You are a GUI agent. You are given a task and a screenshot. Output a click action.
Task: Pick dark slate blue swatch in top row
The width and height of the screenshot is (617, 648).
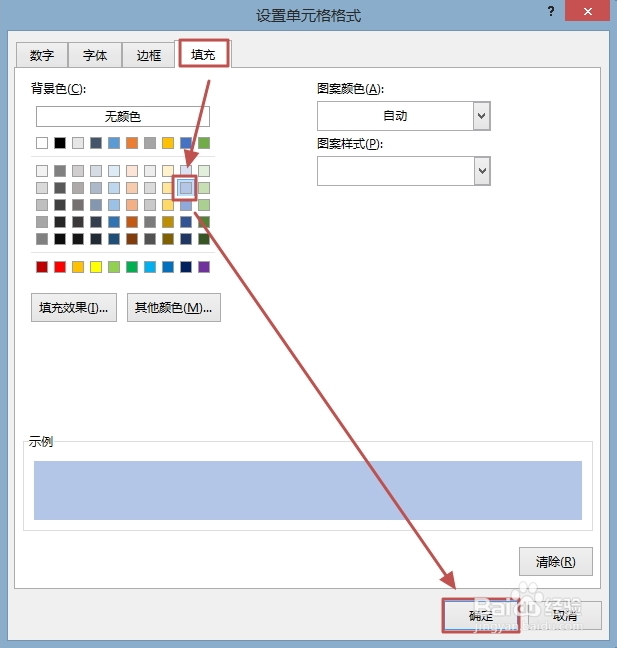(x=96, y=143)
